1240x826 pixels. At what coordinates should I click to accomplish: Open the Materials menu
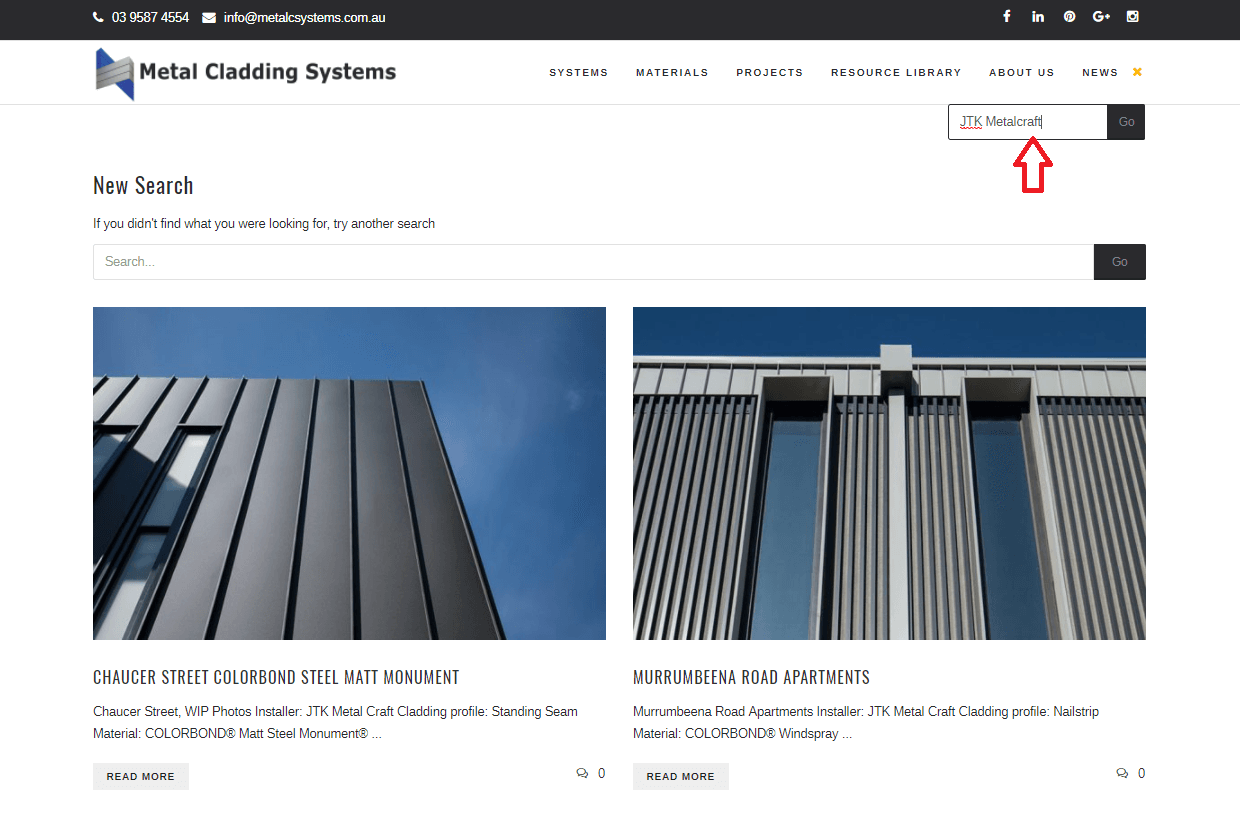click(672, 73)
